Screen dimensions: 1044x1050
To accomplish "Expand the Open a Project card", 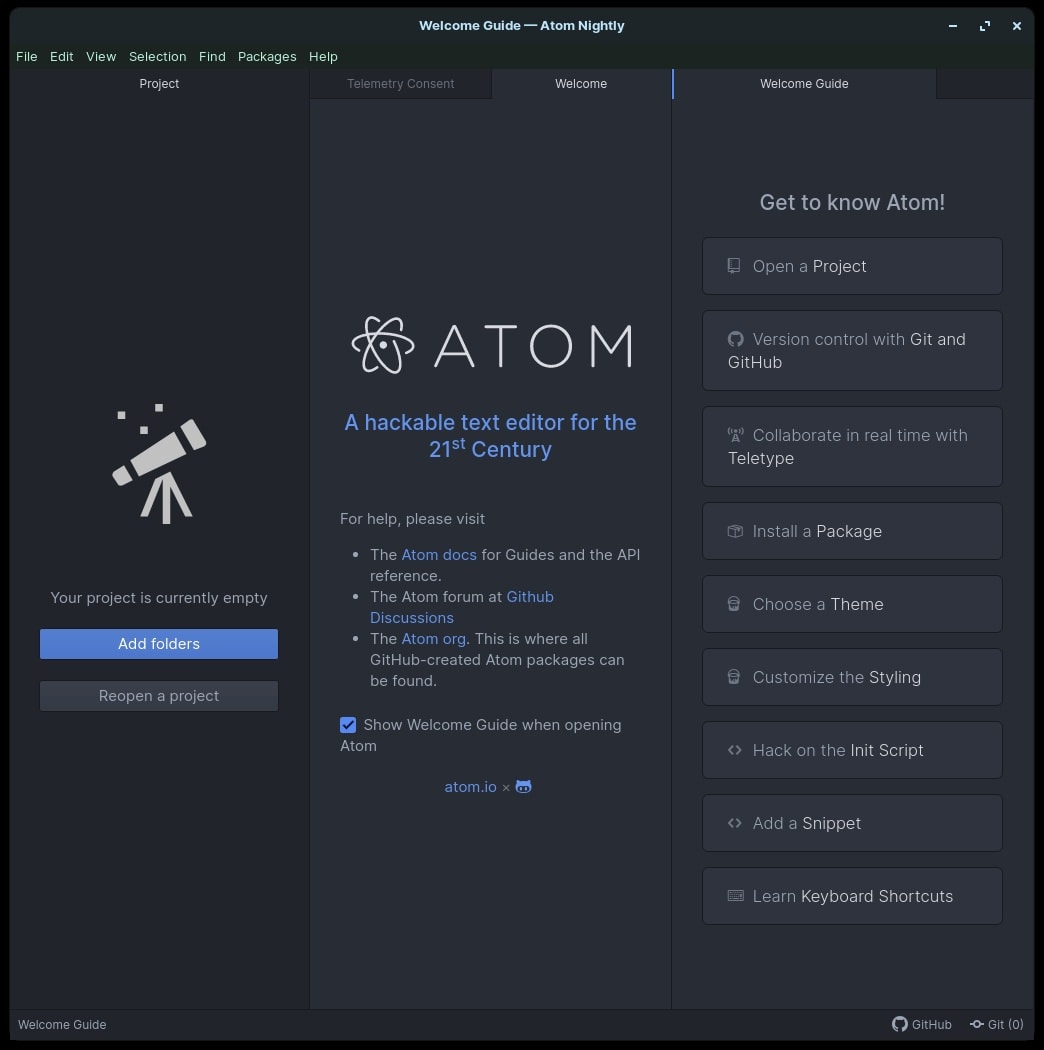I will (852, 266).
